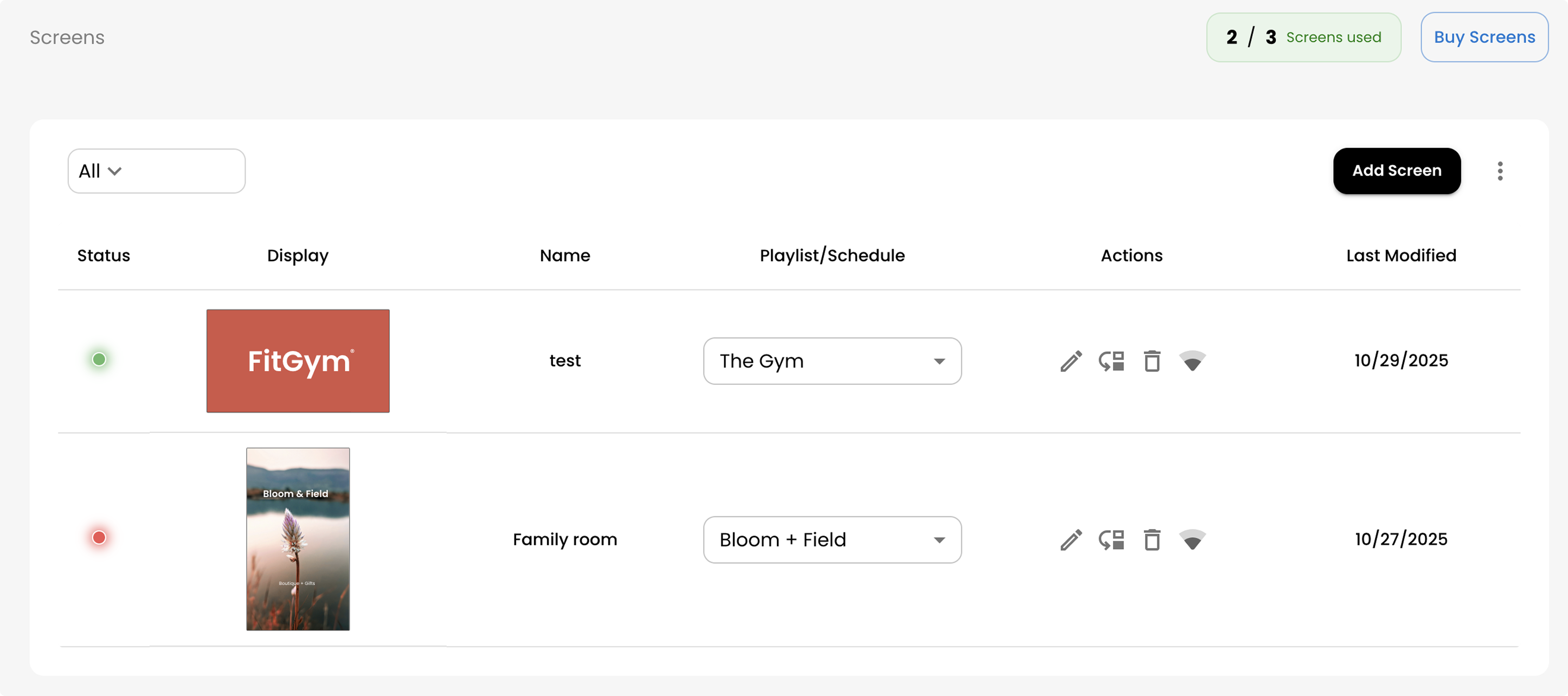This screenshot has width=1568, height=696.
Task: Click the refresh-layout icon for test screen
Action: pos(1111,361)
